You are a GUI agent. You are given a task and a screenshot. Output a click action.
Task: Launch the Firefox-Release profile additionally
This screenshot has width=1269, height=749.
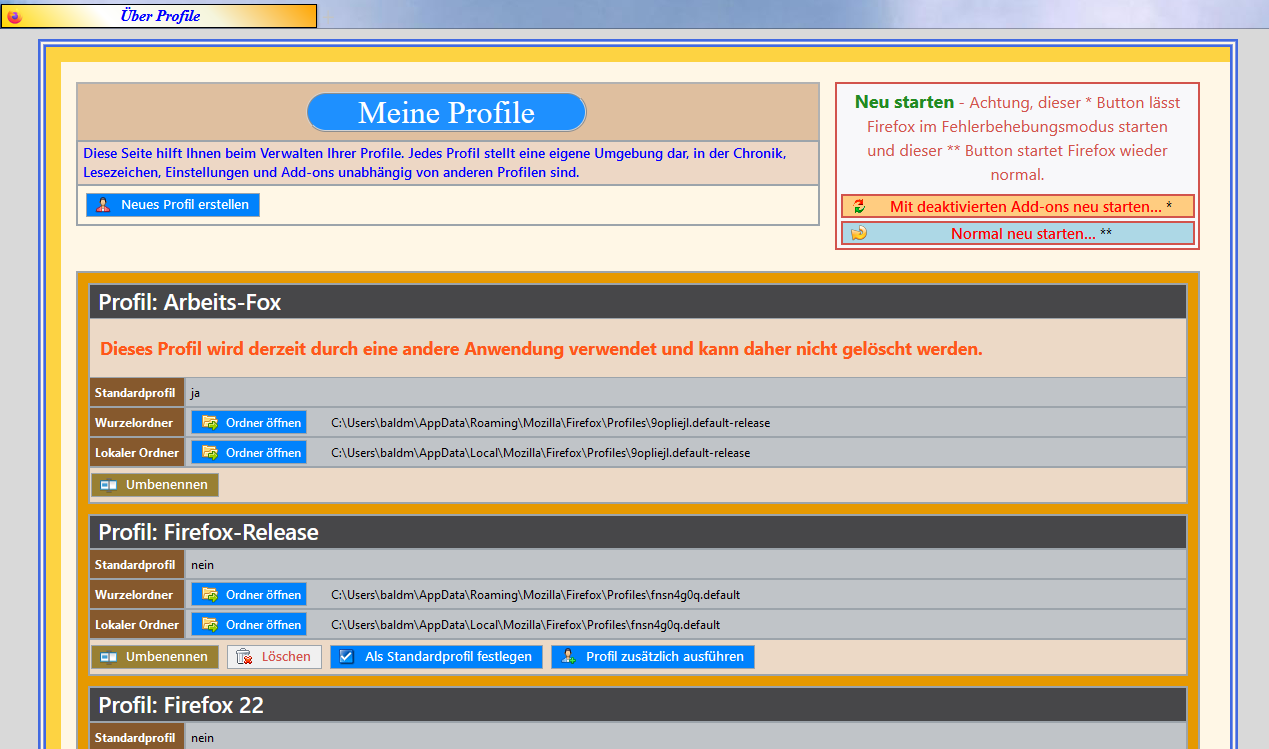tap(653, 657)
